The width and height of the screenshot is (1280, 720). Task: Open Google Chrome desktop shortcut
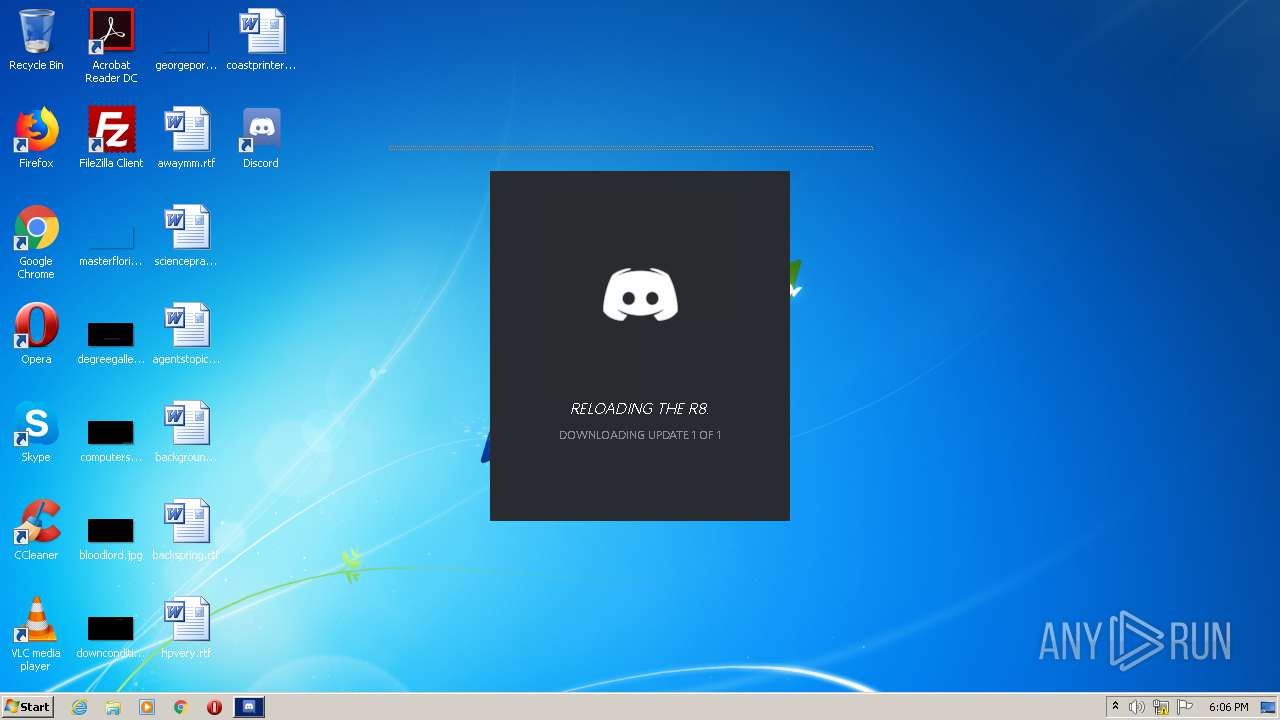(x=36, y=242)
